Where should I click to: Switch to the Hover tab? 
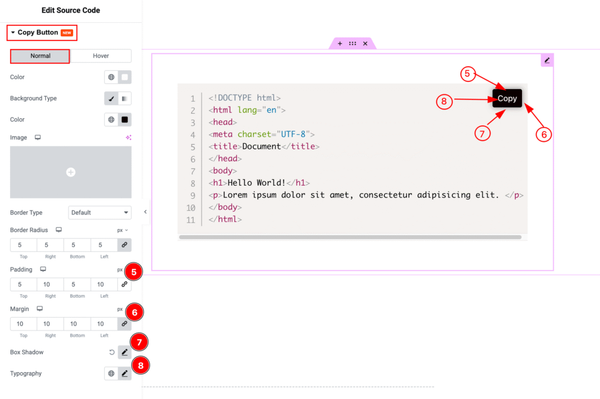pos(101,56)
